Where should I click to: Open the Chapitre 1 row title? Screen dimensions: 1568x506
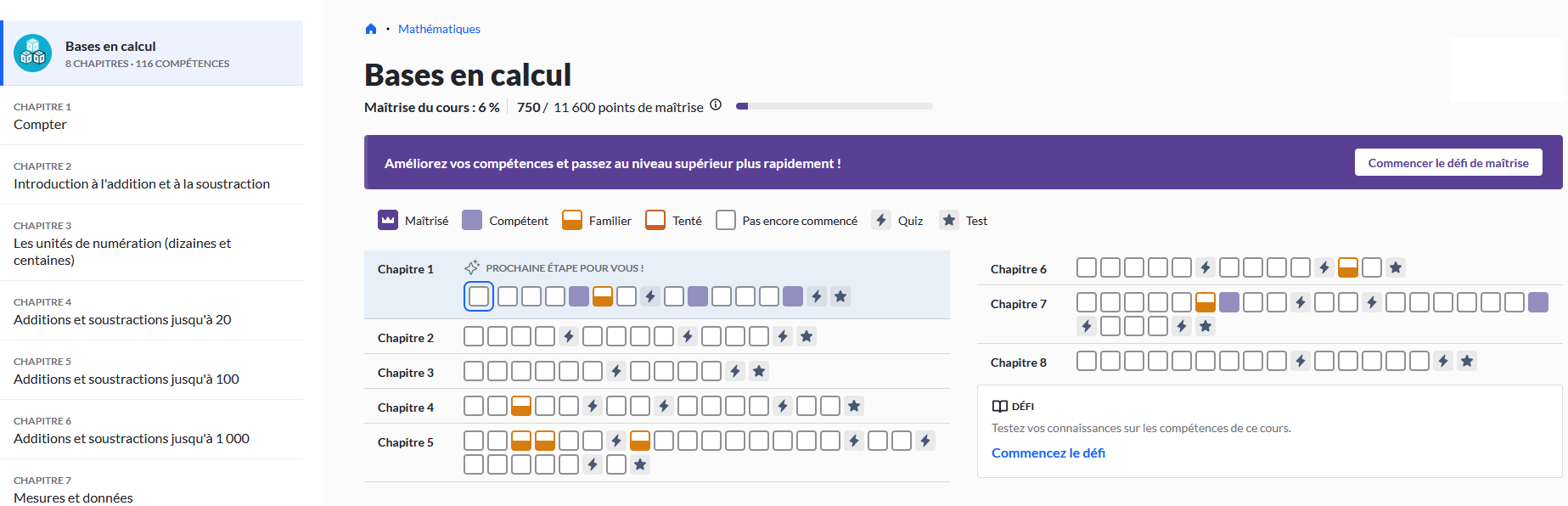coord(406,269)
